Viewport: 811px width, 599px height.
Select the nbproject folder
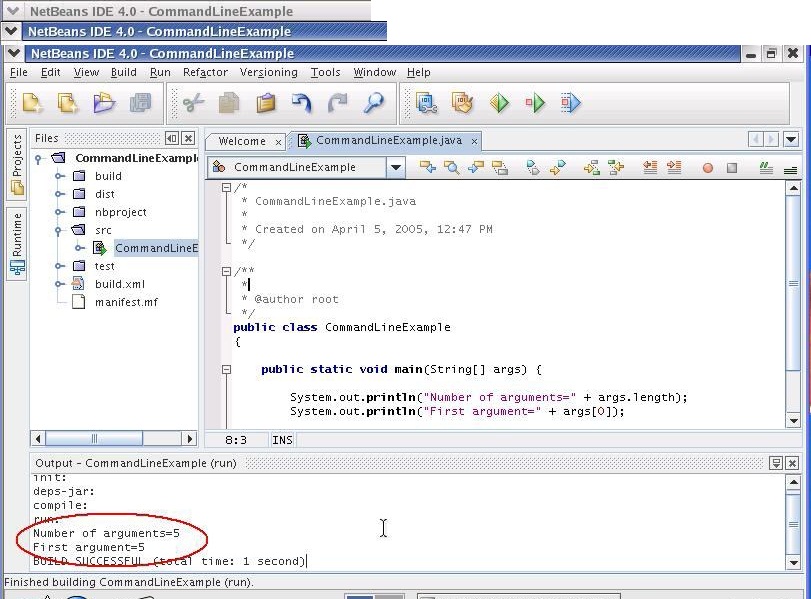121,212
